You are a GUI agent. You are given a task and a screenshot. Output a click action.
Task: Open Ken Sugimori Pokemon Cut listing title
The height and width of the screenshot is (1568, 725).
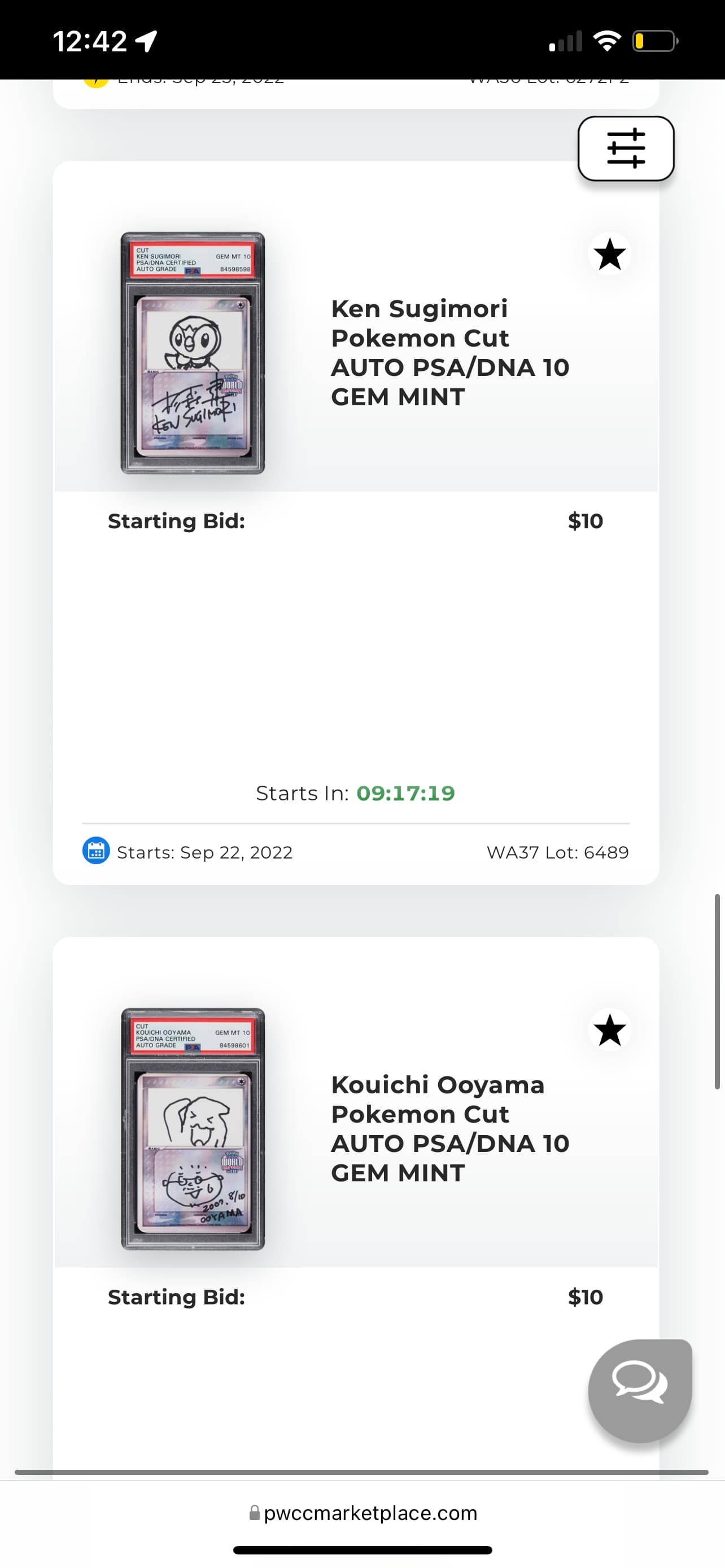(449, 352)
